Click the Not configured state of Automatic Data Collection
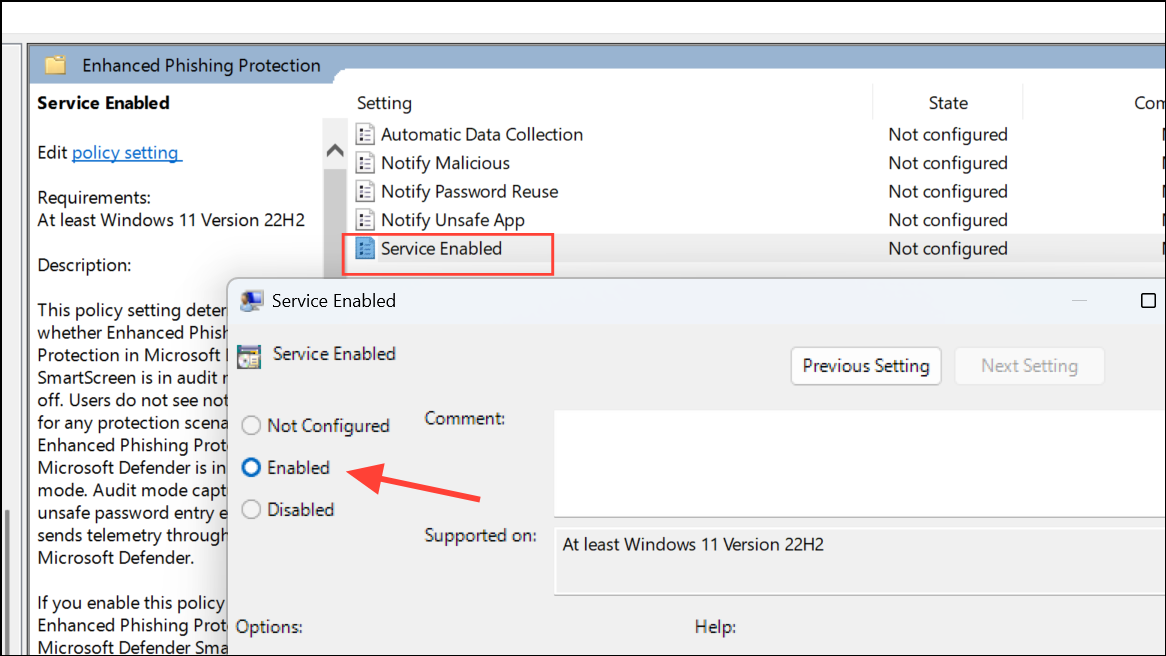1166x656 pixels. [947, 135]
